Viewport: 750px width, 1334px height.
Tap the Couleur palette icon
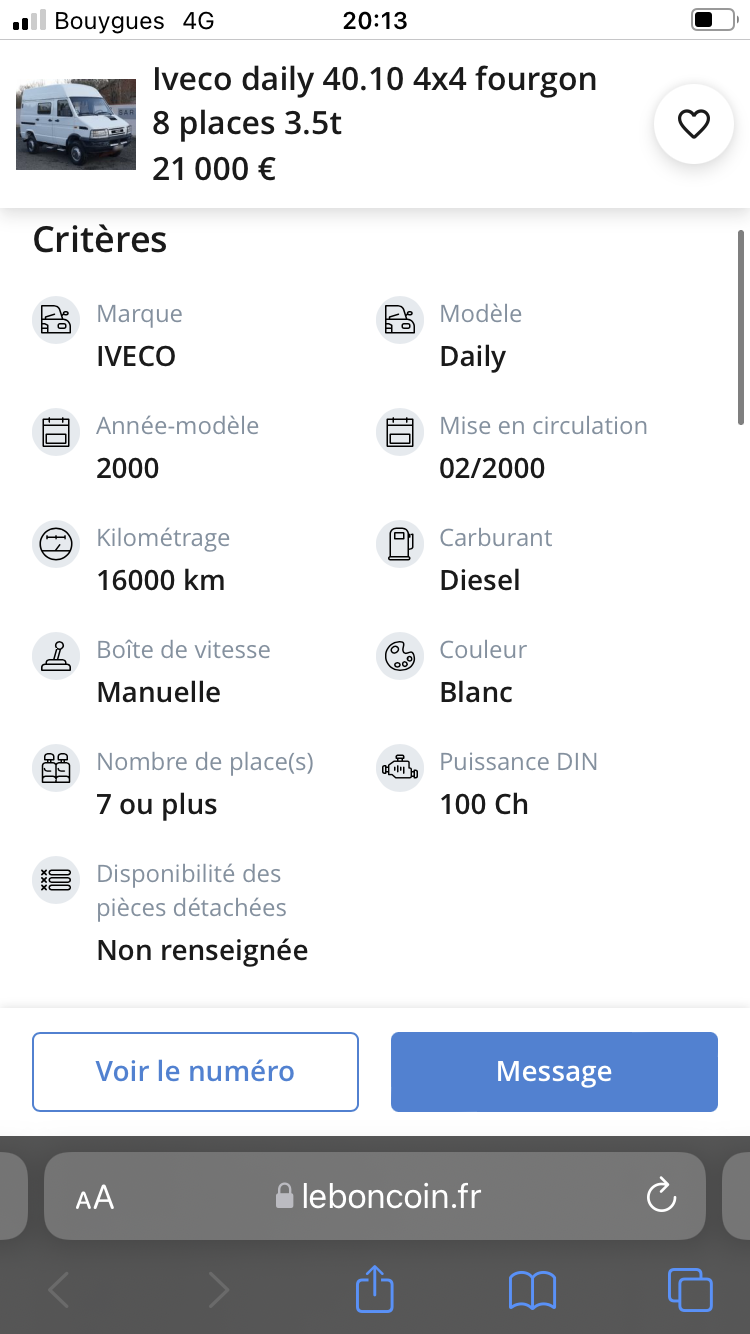click(399, 656)
